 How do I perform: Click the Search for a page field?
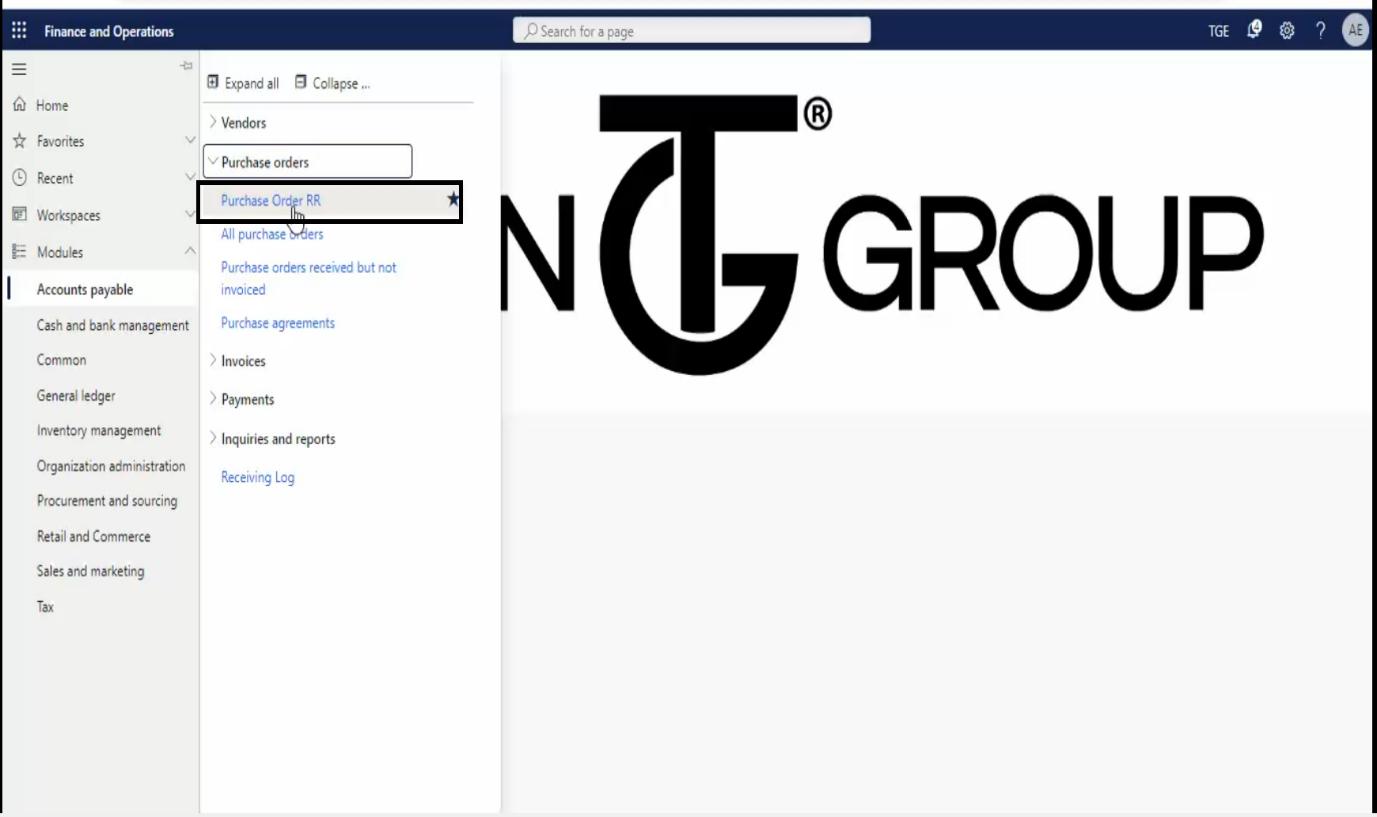[692, 31]
